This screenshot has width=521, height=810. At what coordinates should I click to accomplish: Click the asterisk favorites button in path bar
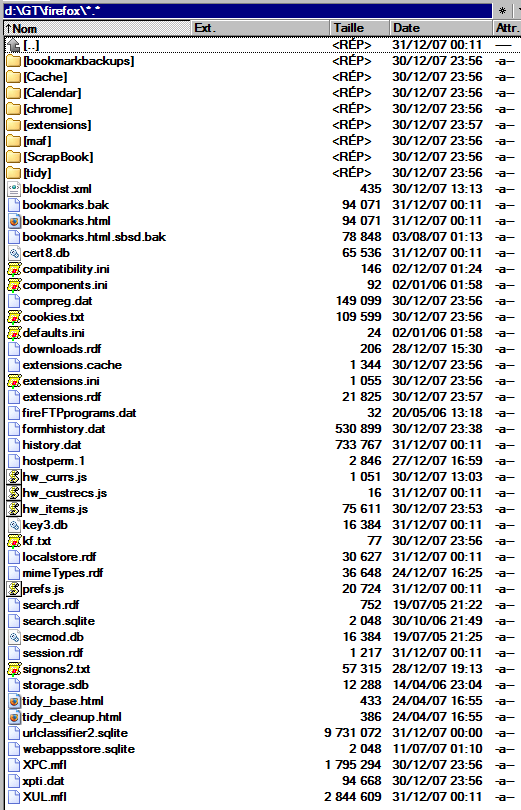pos(502,10)
